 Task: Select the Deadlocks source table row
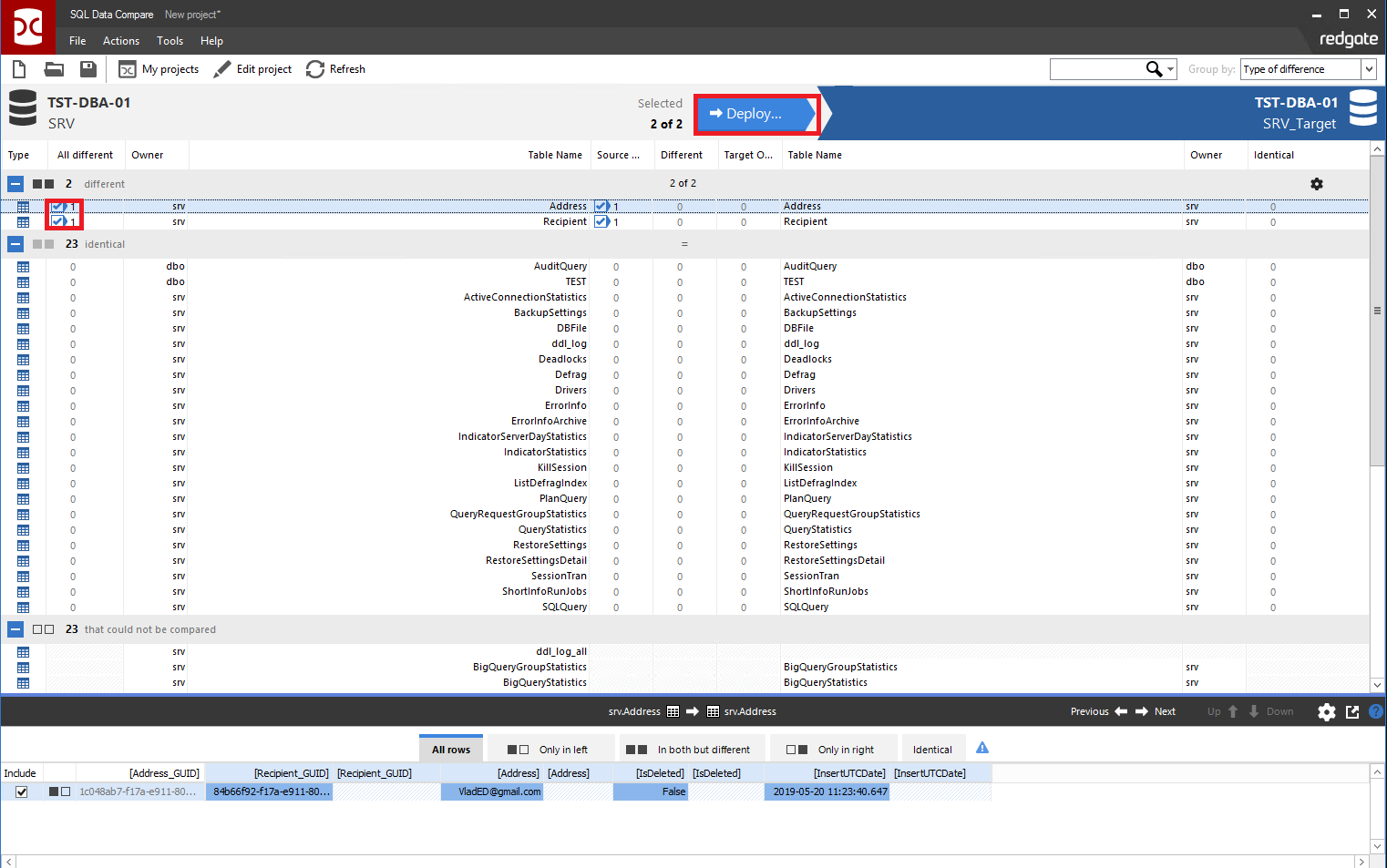(x=562, y=360)
